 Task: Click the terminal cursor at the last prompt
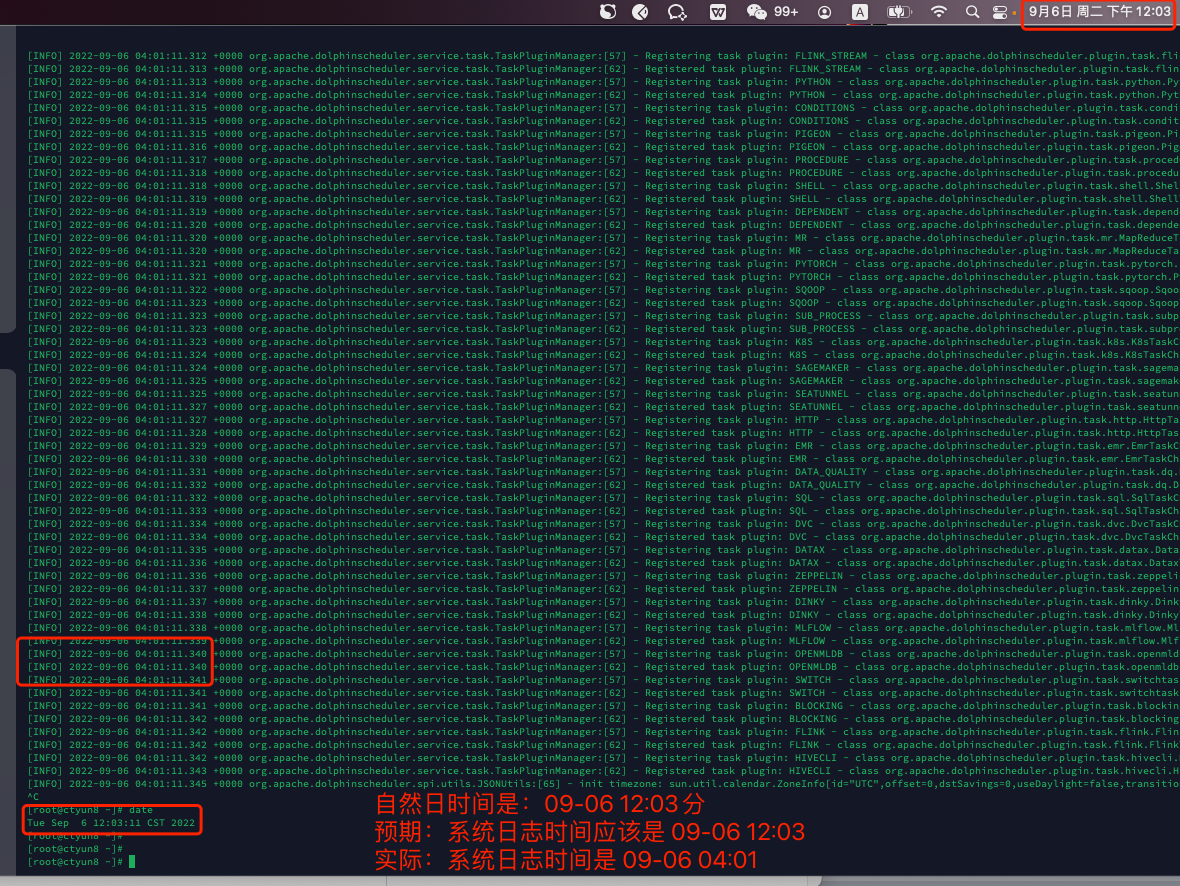coord(132,862)
